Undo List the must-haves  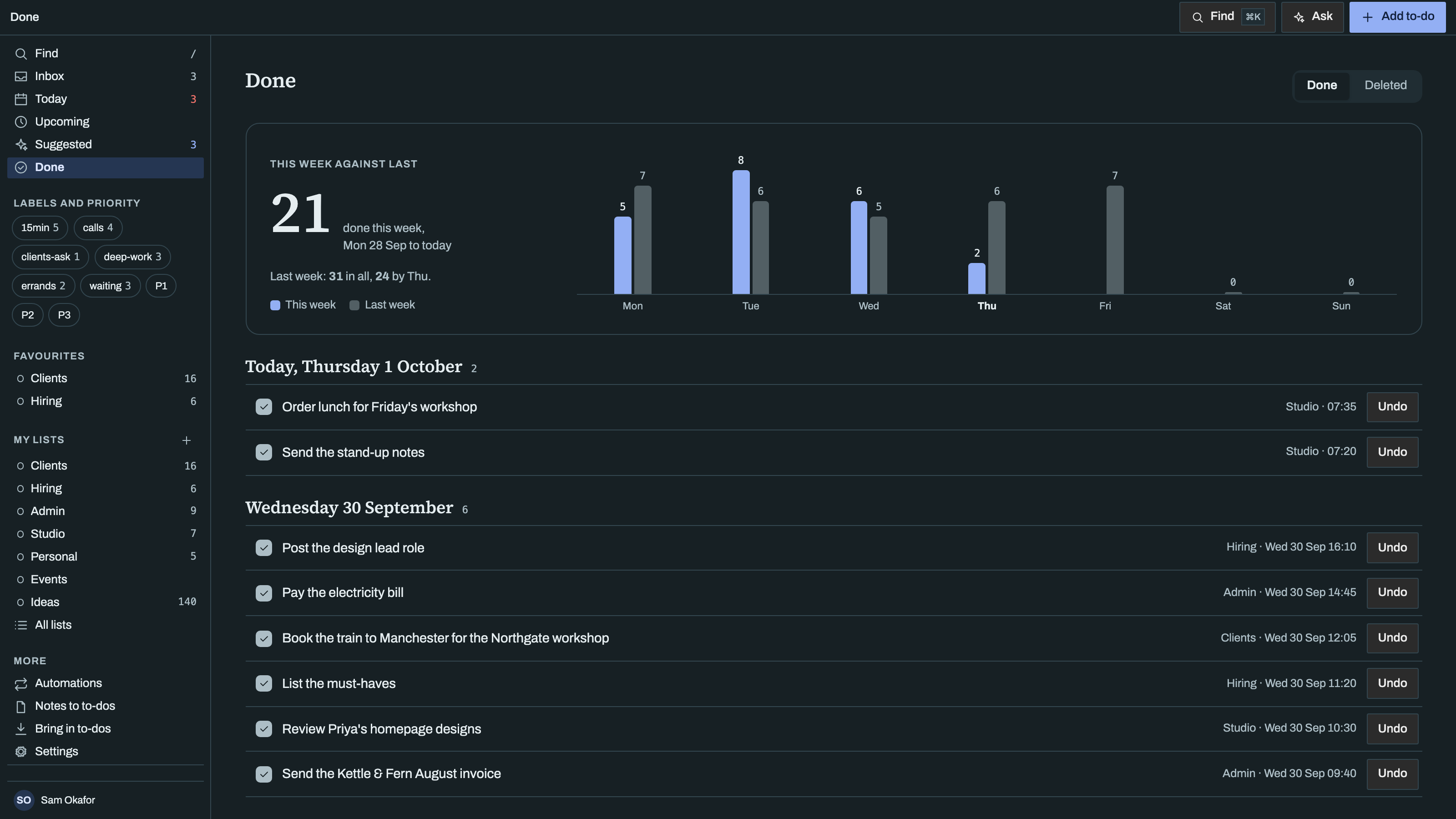[x=1392, y=683]
